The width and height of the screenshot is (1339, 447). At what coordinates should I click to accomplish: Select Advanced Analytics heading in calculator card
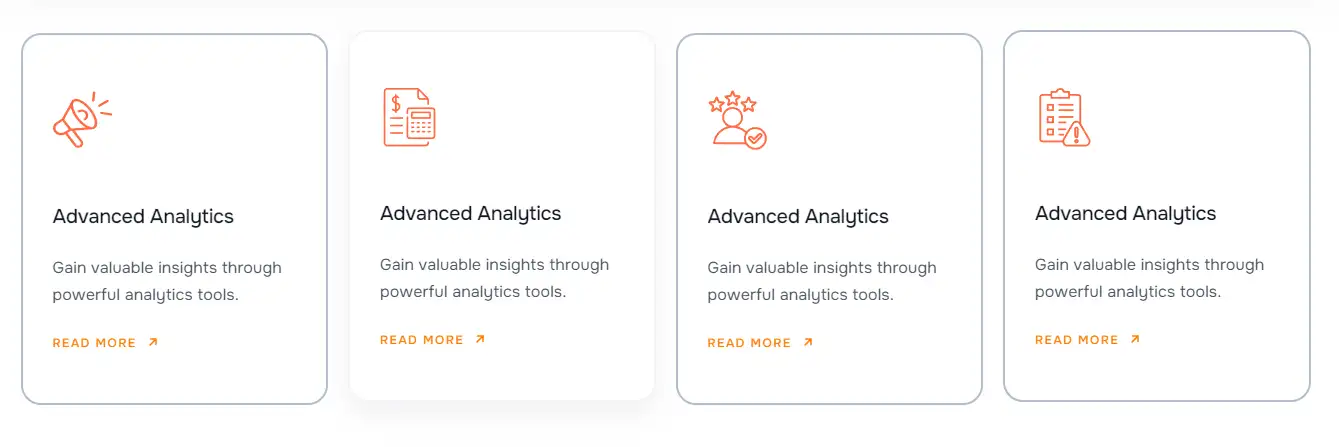[x=470, y=214]
